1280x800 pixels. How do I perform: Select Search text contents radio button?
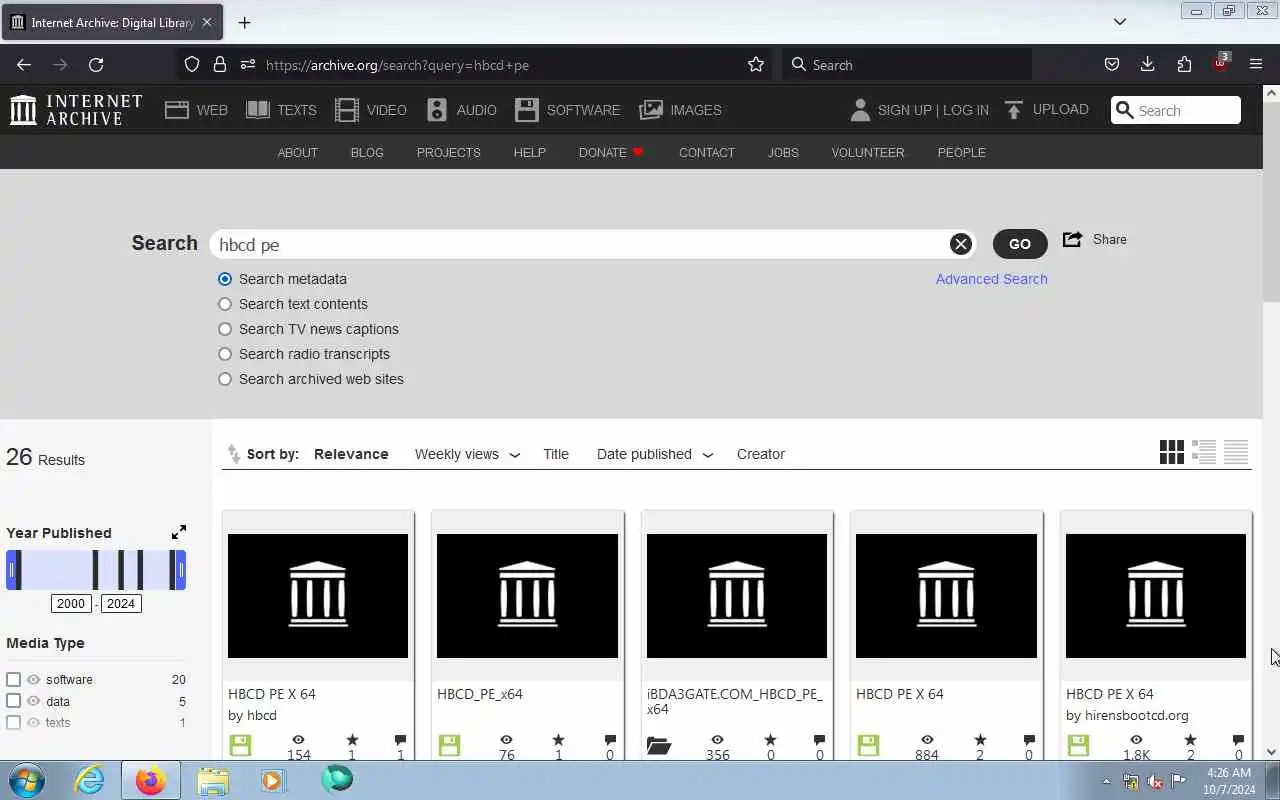[225, 304]
